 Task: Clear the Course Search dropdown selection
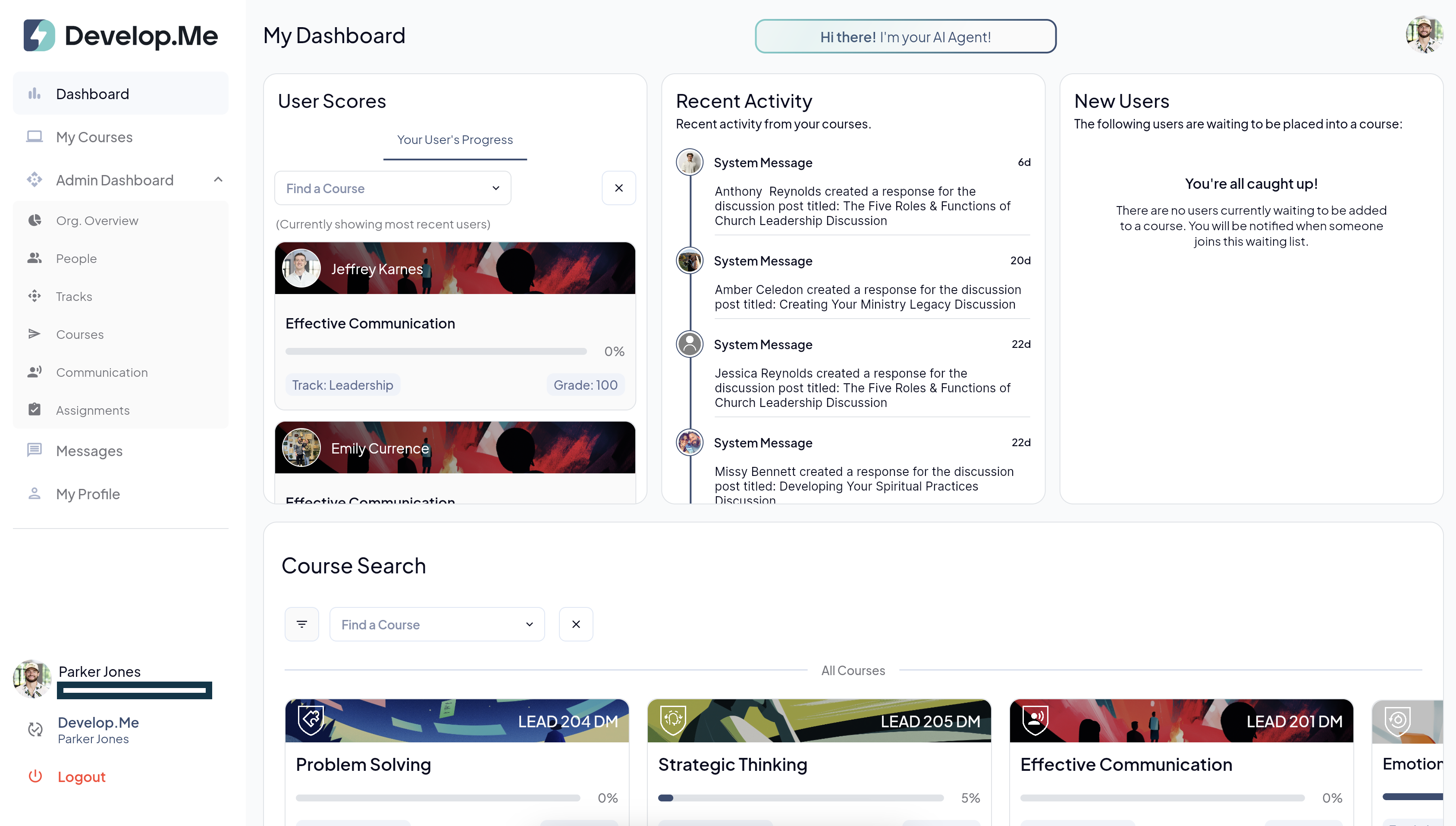pos(575,624)
